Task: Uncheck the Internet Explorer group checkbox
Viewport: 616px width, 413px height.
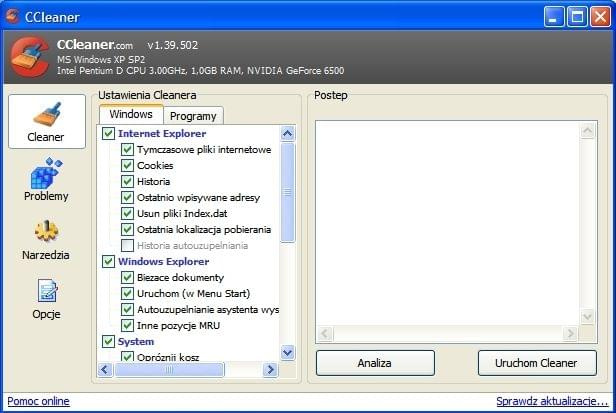Action: click(108, 134)
